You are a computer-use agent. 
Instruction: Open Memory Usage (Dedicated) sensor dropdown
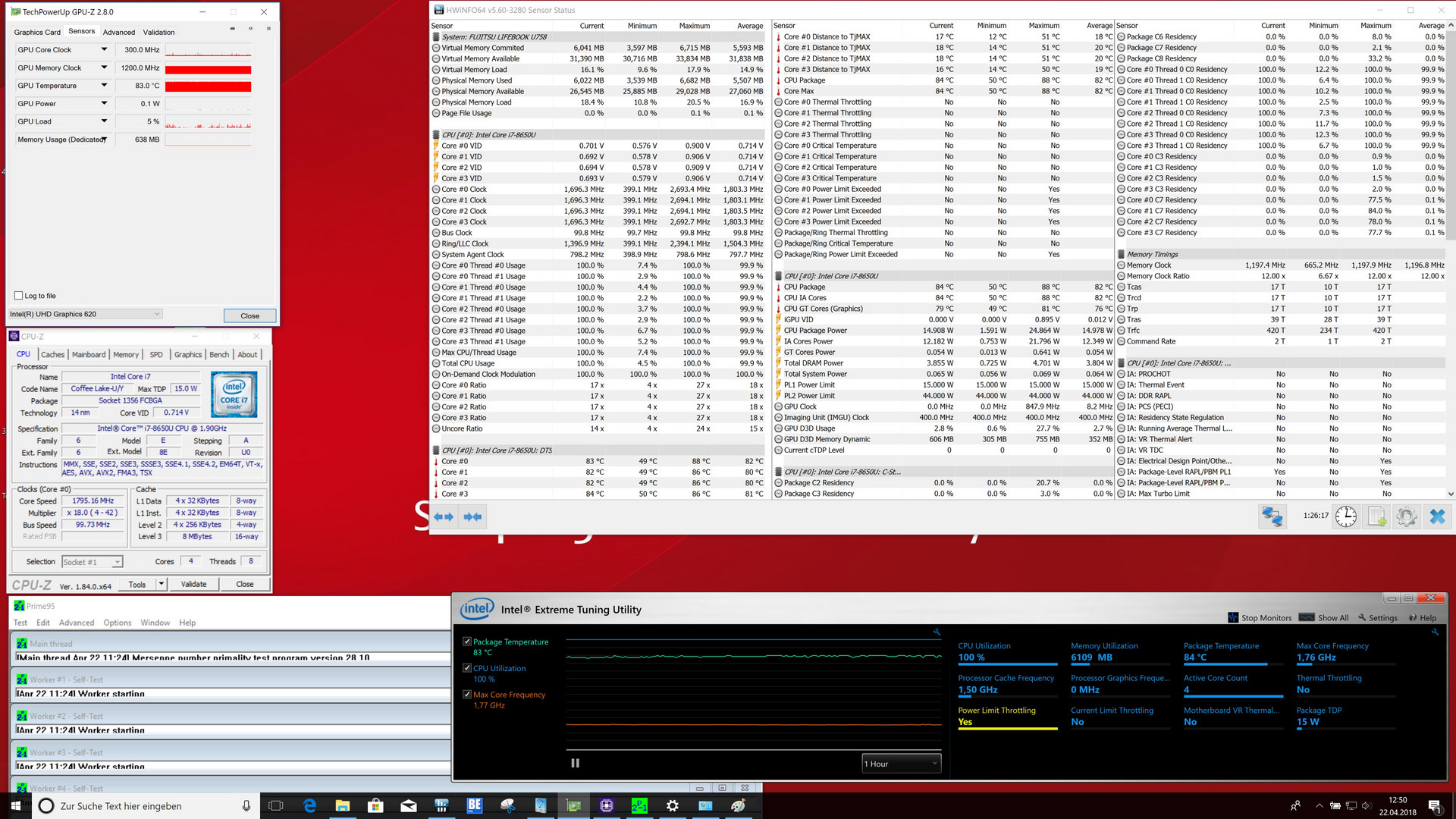(104, 140)
